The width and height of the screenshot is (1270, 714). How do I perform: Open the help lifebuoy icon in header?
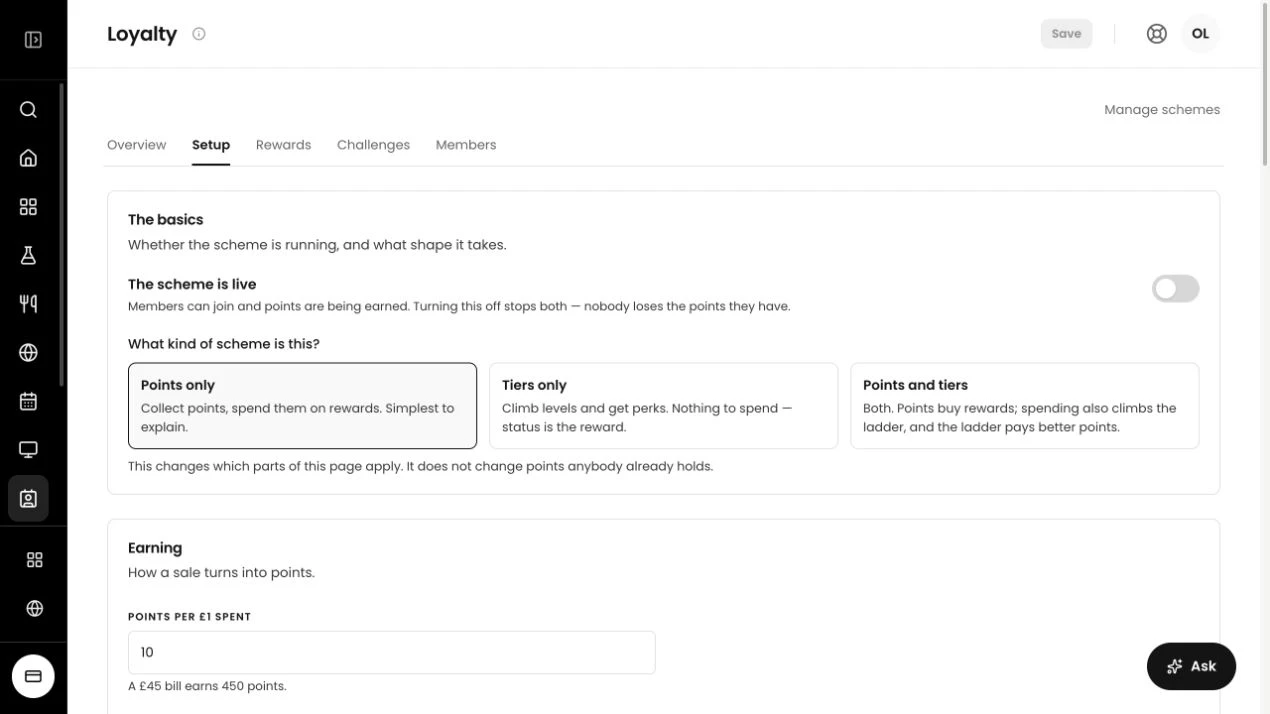1157,34
